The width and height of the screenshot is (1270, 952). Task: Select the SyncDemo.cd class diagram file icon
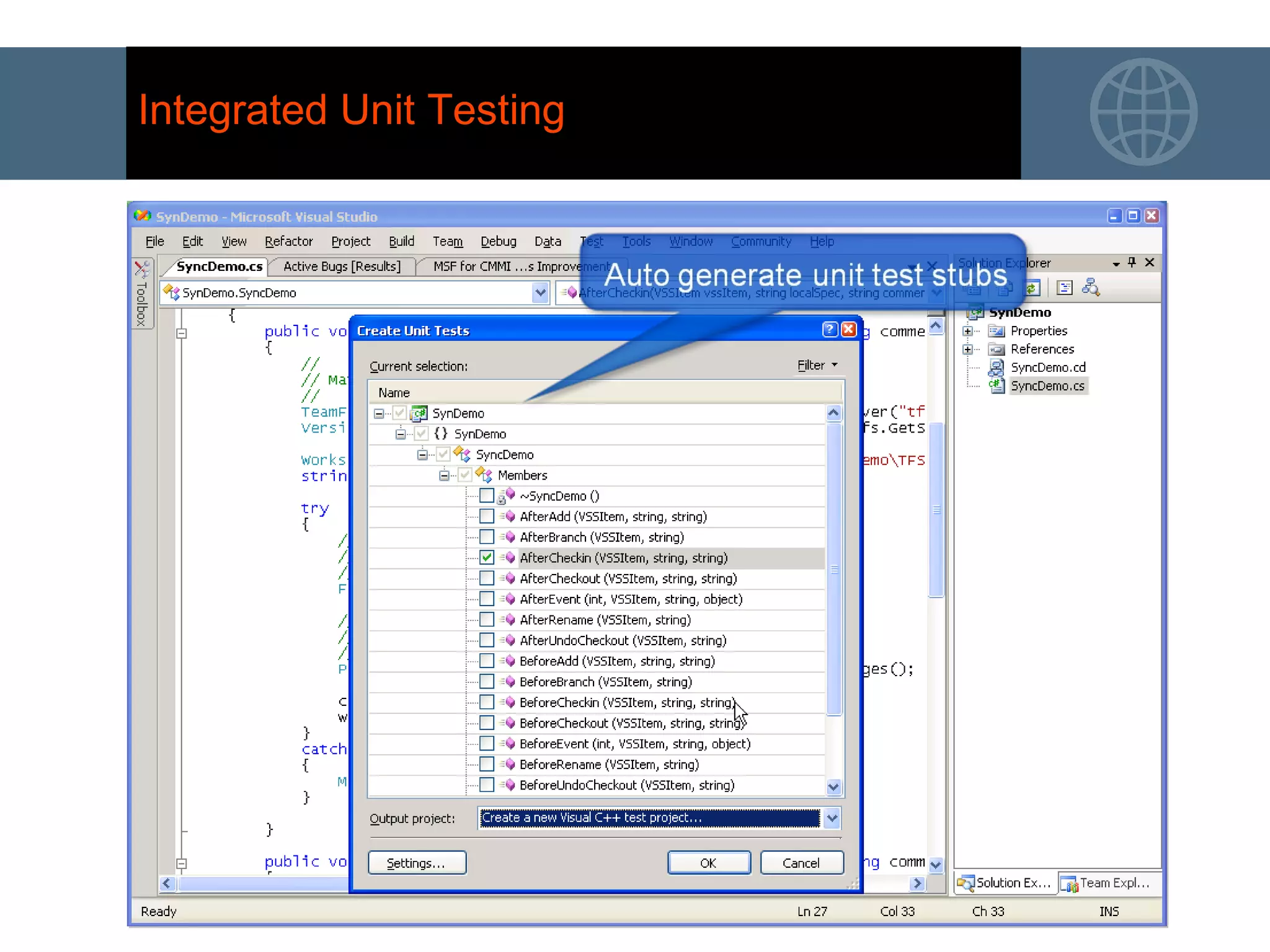pyautogui.click(x=996, y=368)
